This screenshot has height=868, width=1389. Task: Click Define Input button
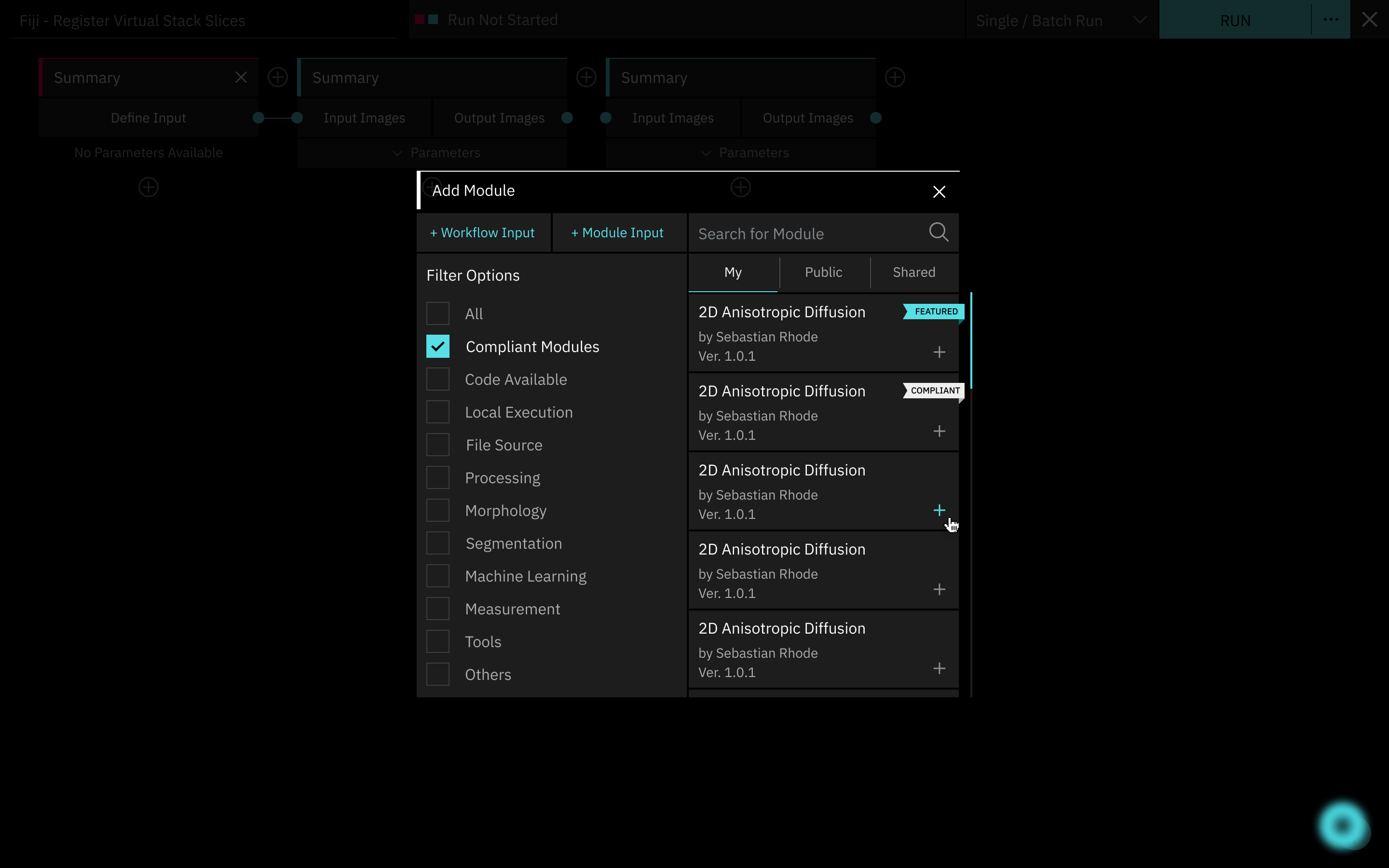tap(148, 118)
